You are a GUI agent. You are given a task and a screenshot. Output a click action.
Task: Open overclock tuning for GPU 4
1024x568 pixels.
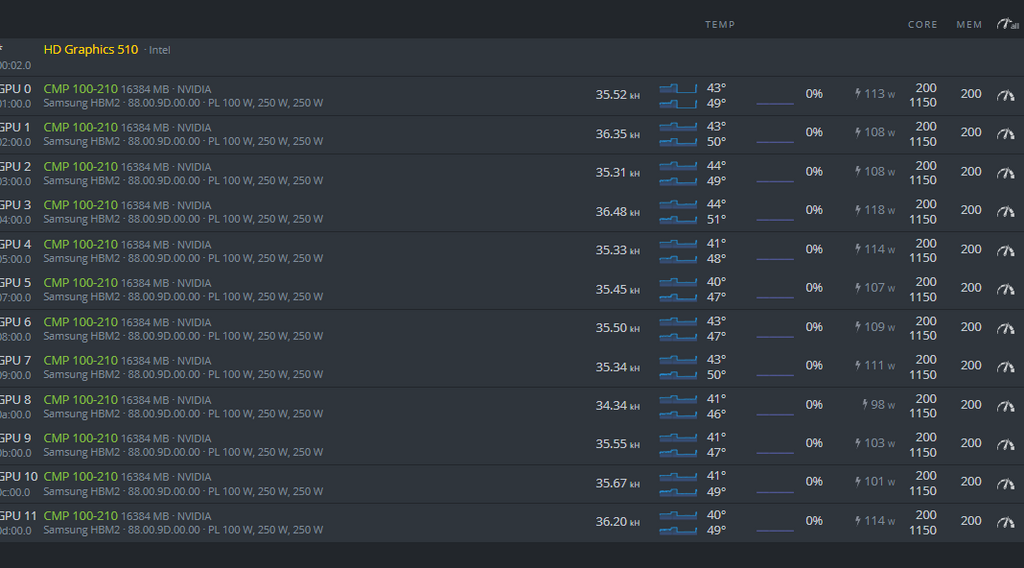(x=1005, y=250)
